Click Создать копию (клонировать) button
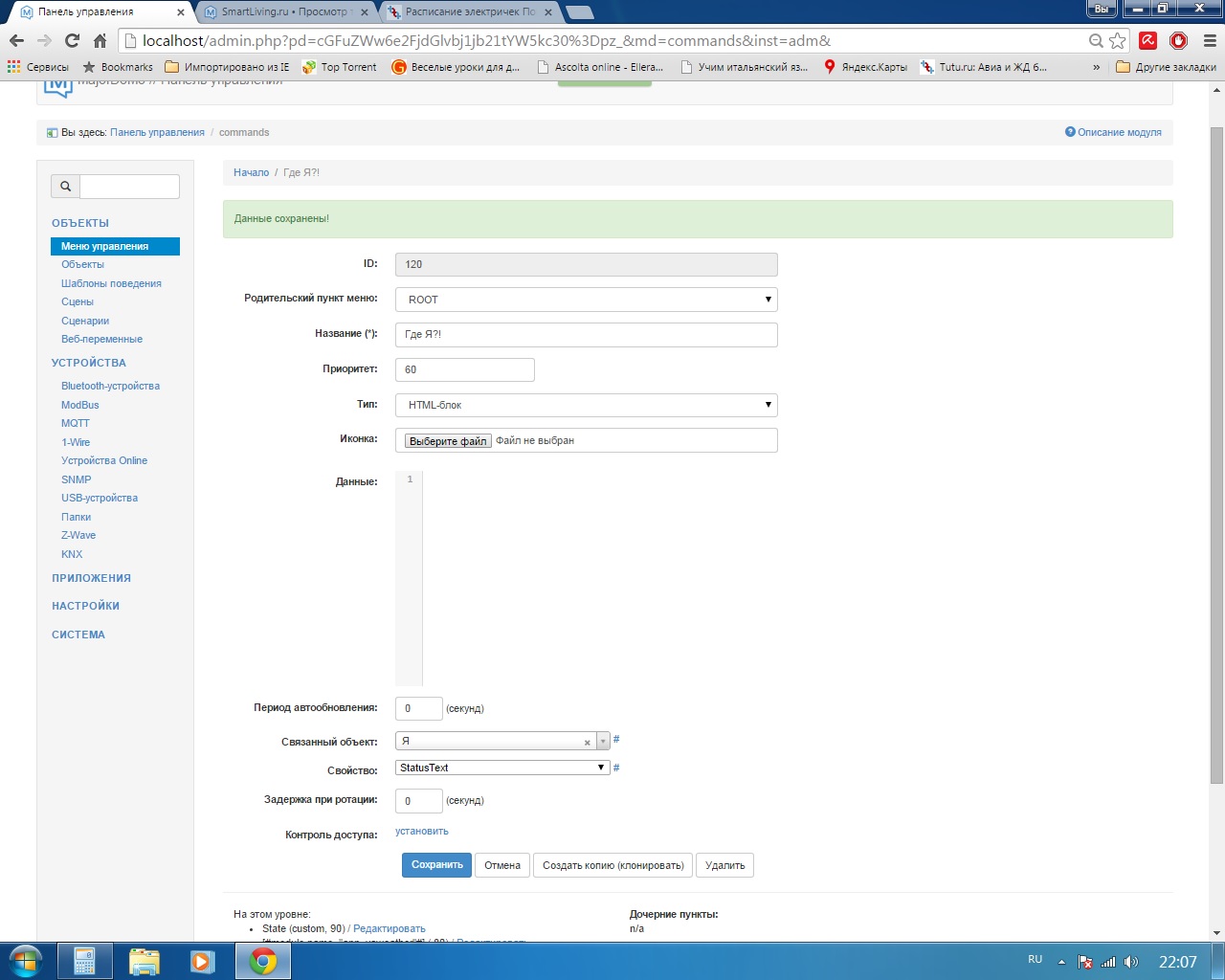Screen dimensions: 1225x980 (x=613, y=865)
